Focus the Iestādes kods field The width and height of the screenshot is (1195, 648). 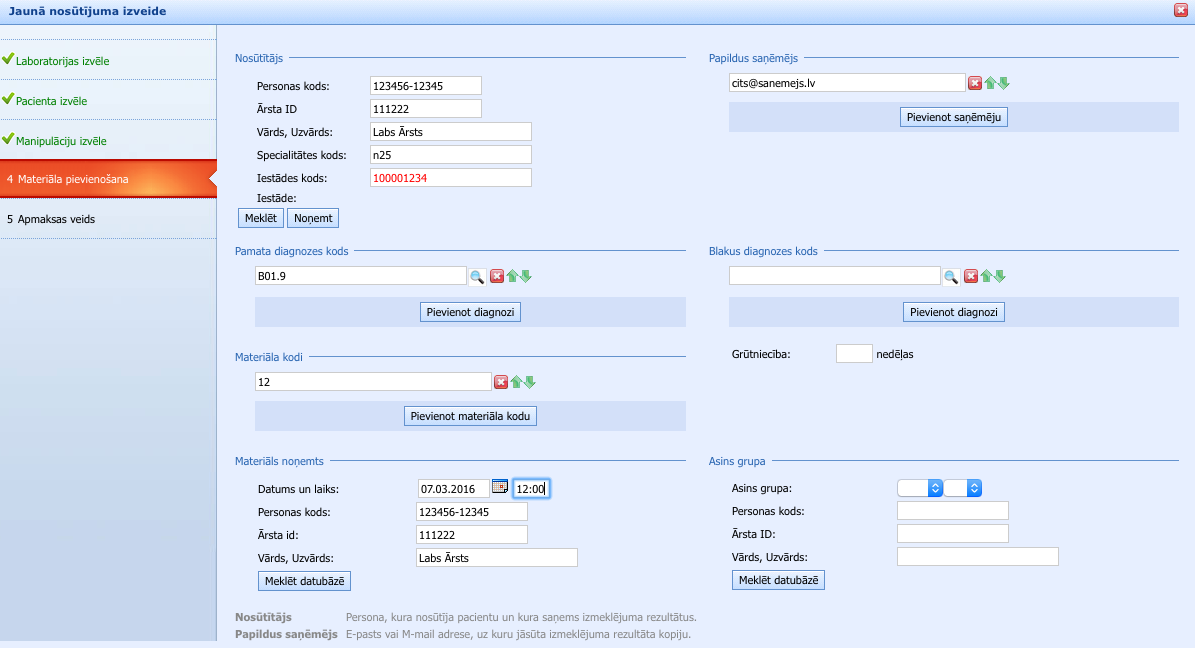coord(450,178)
